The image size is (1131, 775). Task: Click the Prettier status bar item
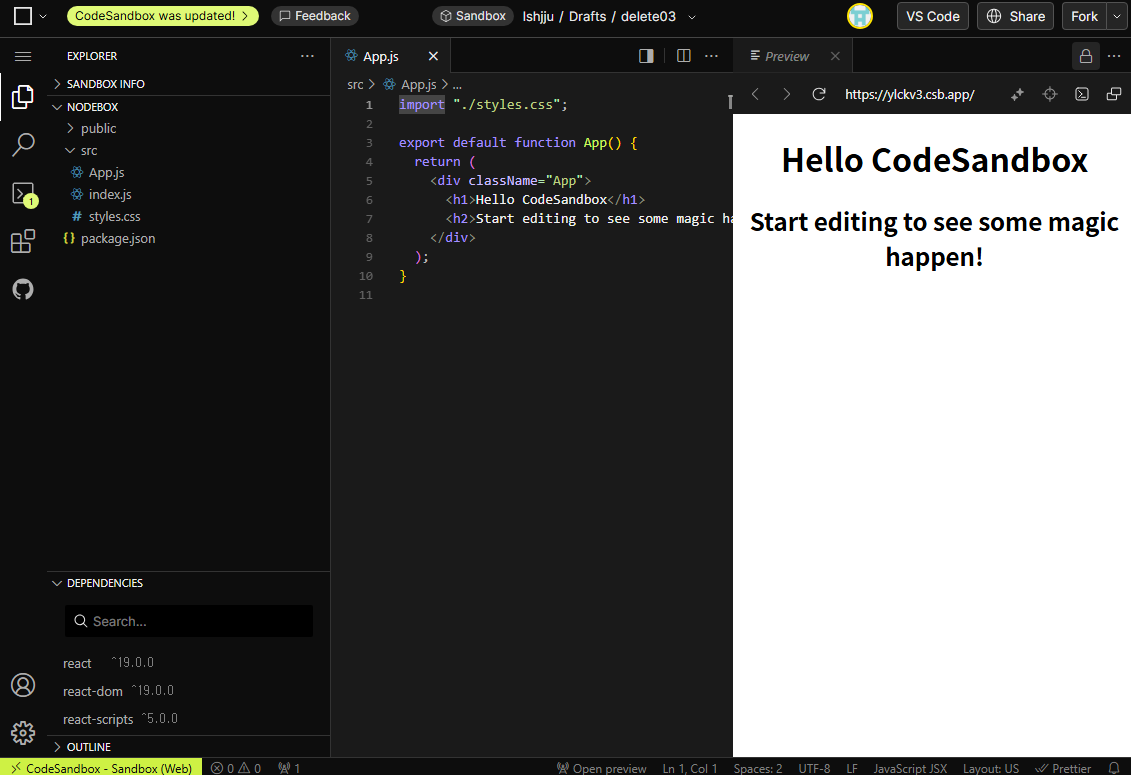point(1063,768)
